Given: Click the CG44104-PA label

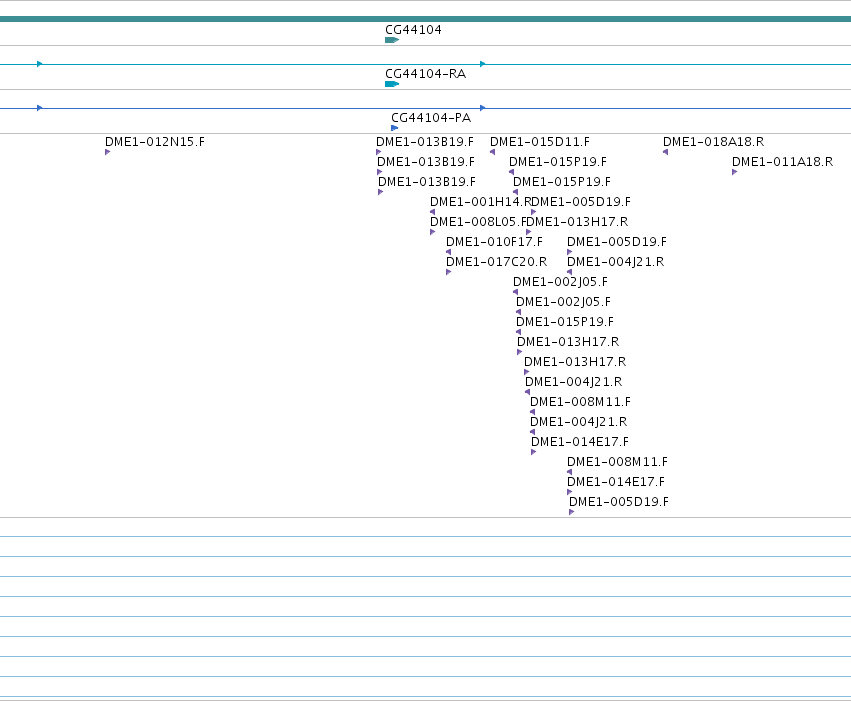Looking at the screenshot, I should pos(431,118).
